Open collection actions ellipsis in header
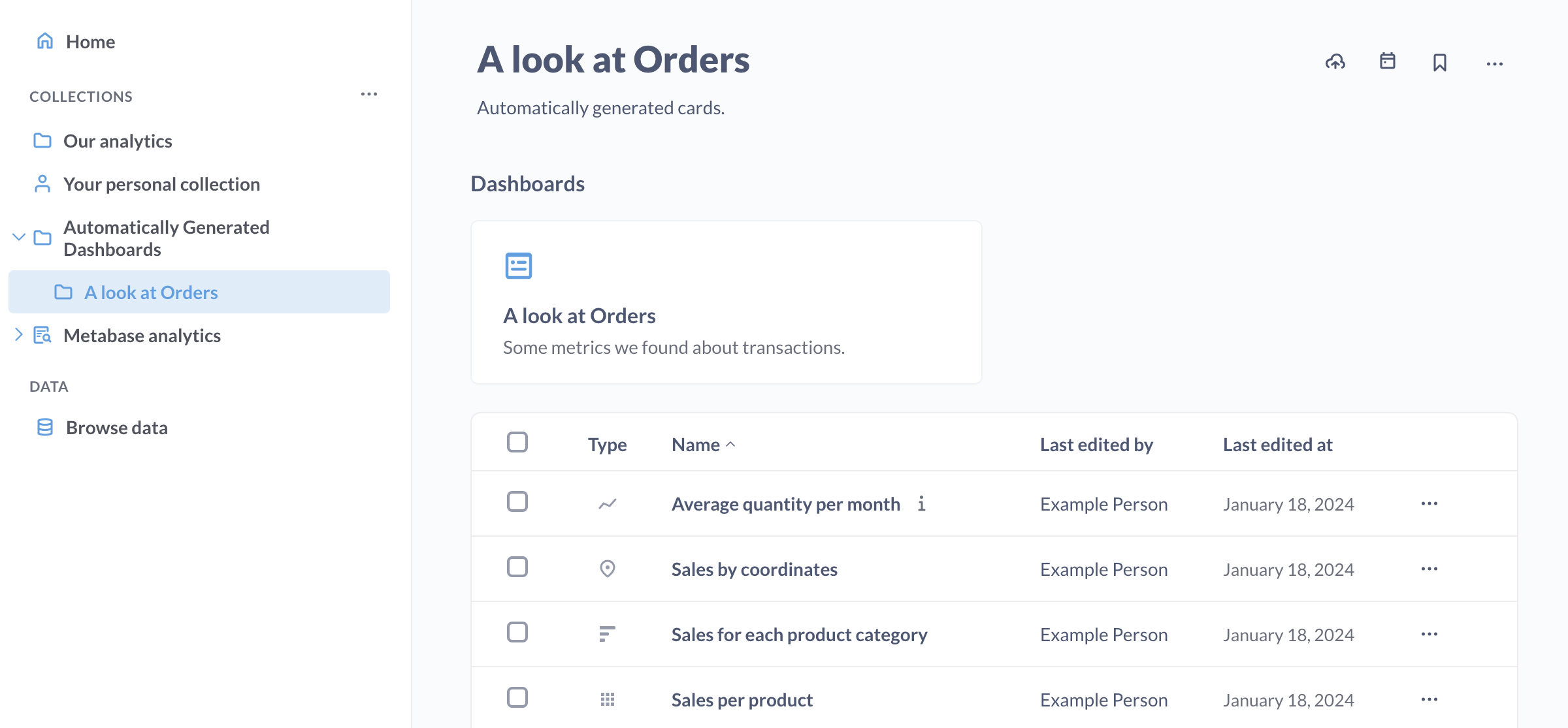 (x=1495, y=64)
